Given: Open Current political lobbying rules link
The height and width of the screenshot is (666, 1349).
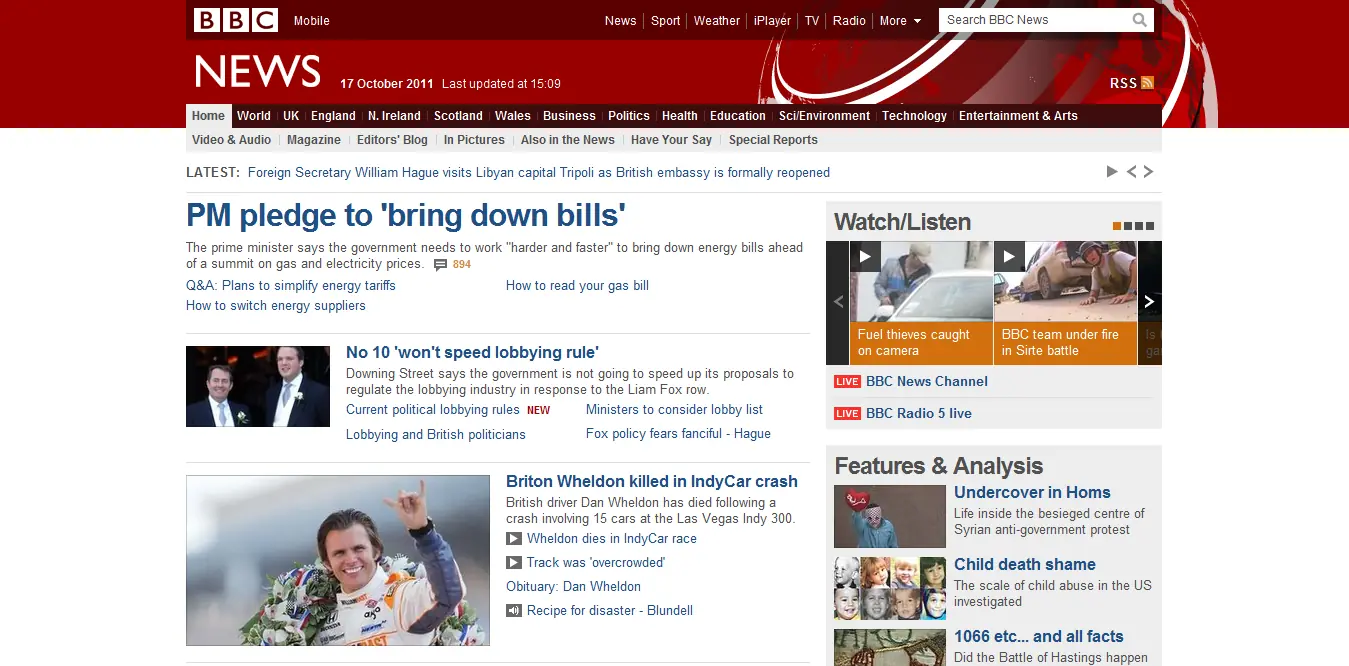Looking at the screenshot, I should coord(433,410).
